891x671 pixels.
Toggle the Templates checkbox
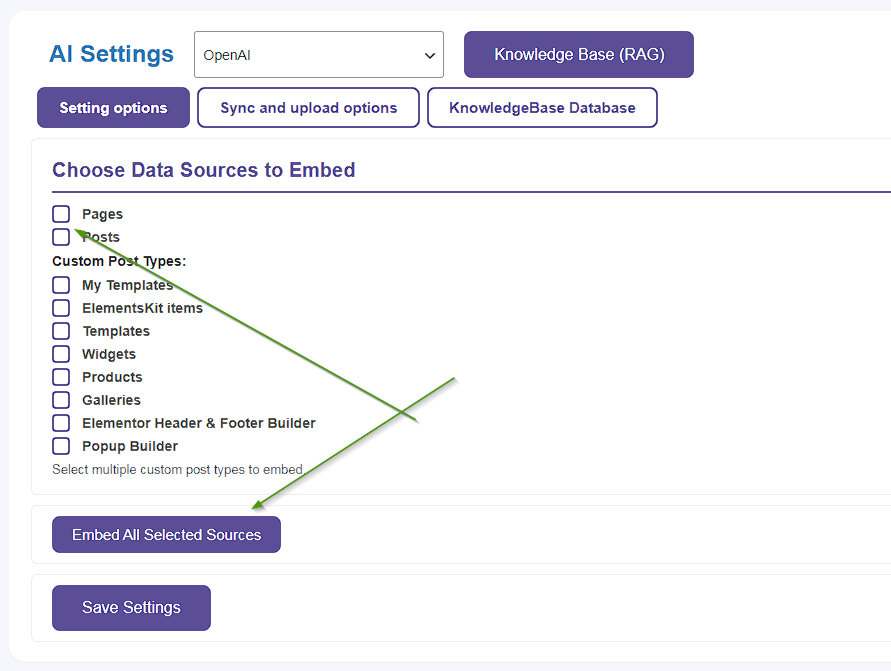coord(61,331)
